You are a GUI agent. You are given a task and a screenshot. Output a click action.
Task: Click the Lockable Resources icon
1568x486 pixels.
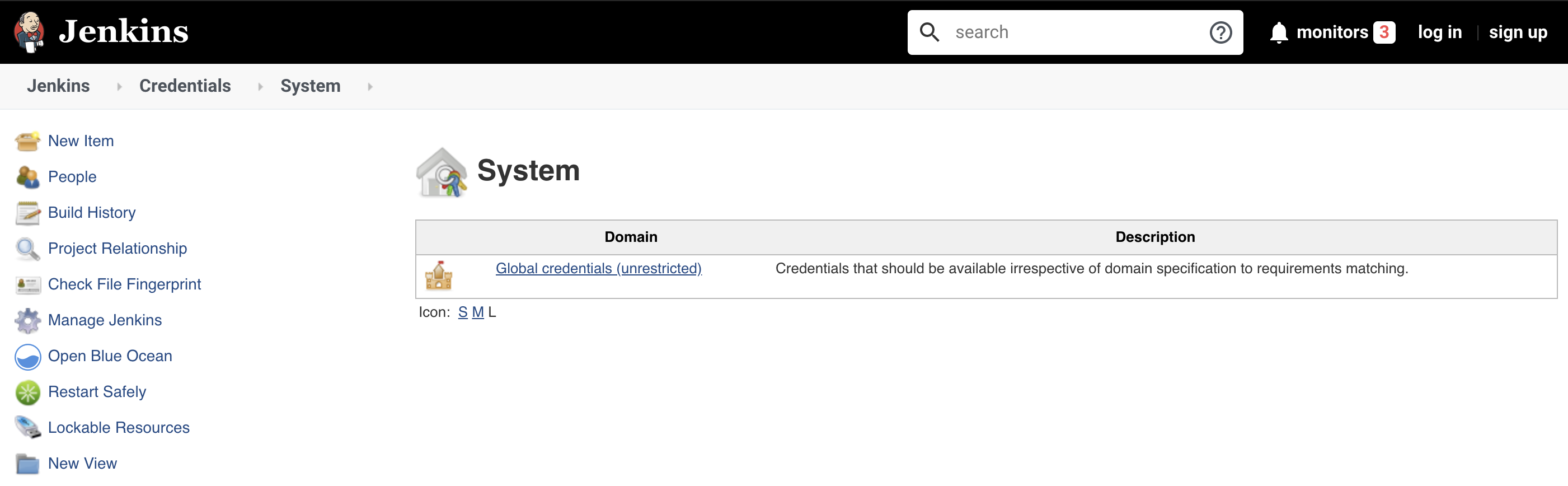click(x=27, y=428)
